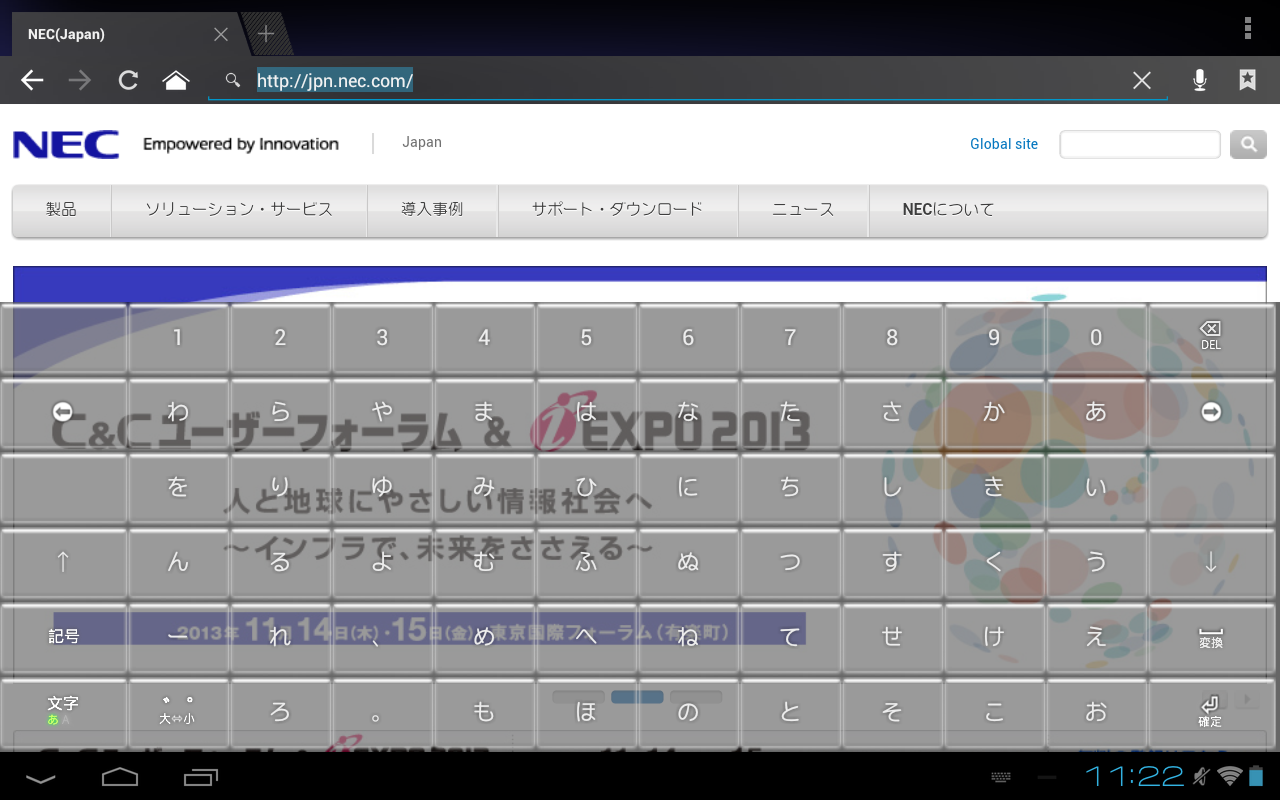Viewport: 1280px width, 800px height.
Task: Open the browser overflow menu
Action: pos(1248,28)
